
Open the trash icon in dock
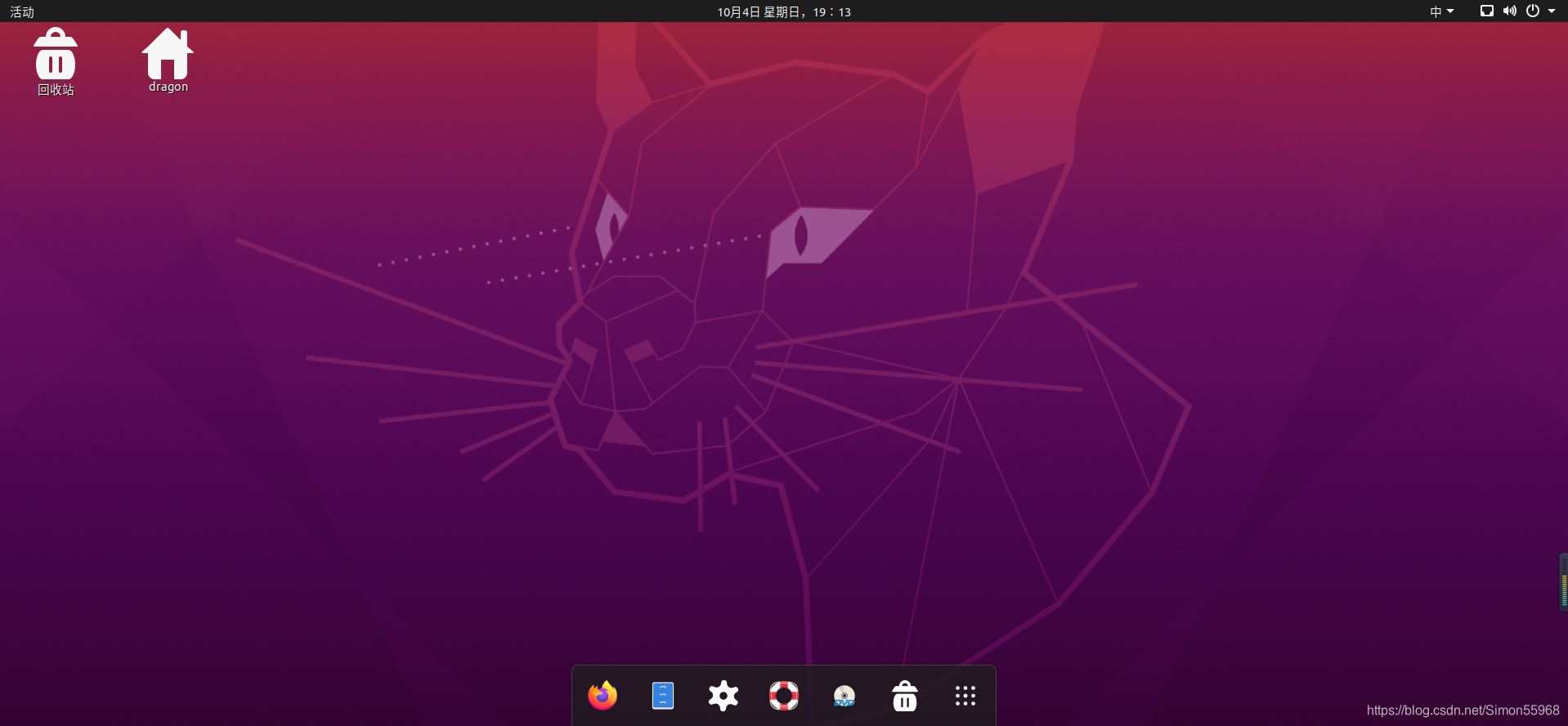905,696
